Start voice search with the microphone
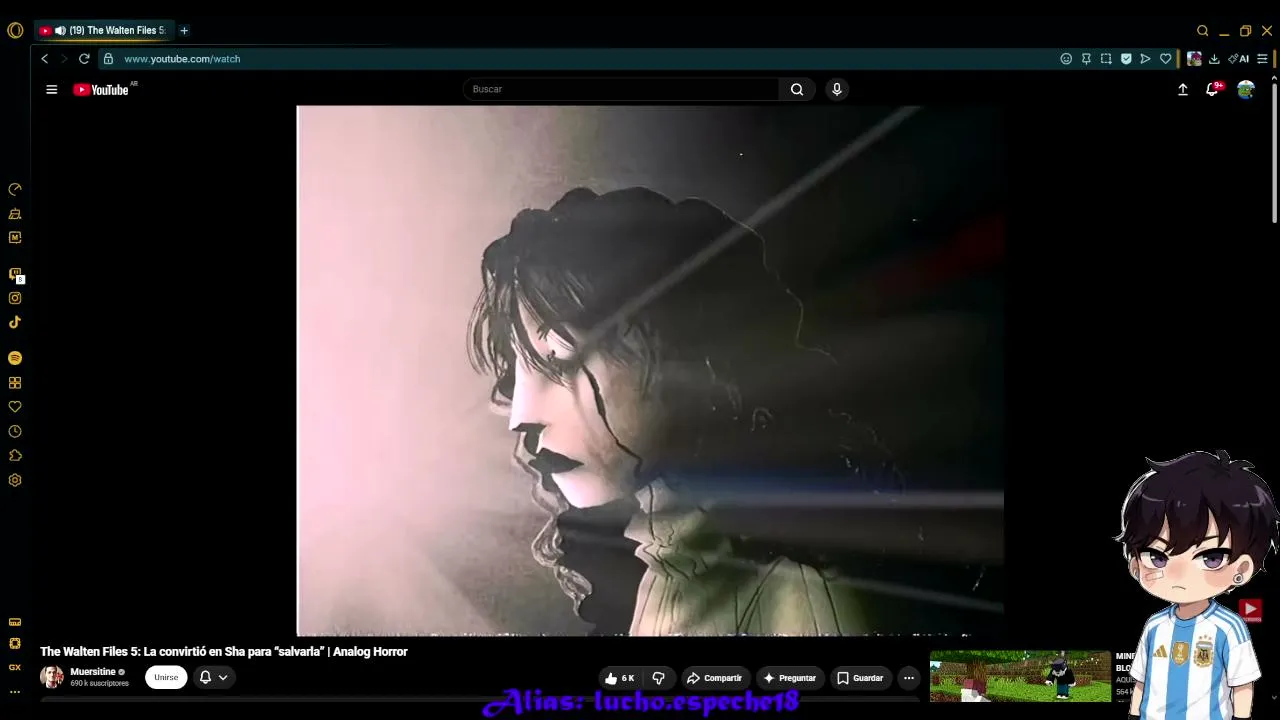The height and width of the screenshot is (720, 1280). pos(837,89)
